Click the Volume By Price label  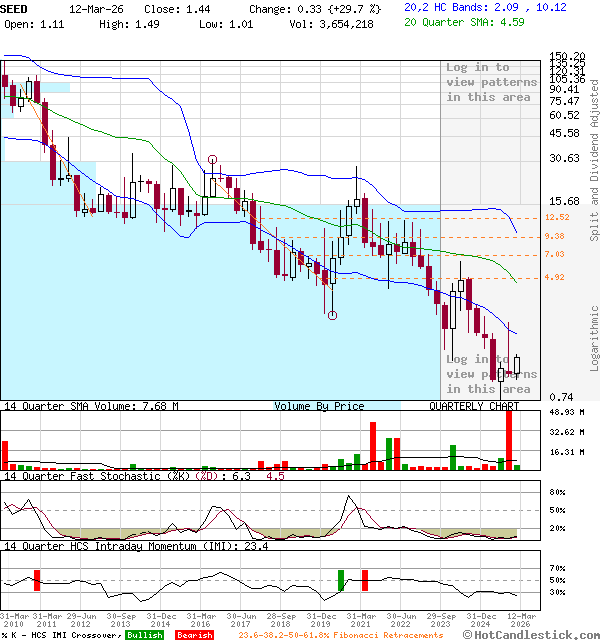pyautogui.click(x=319, y=406)
